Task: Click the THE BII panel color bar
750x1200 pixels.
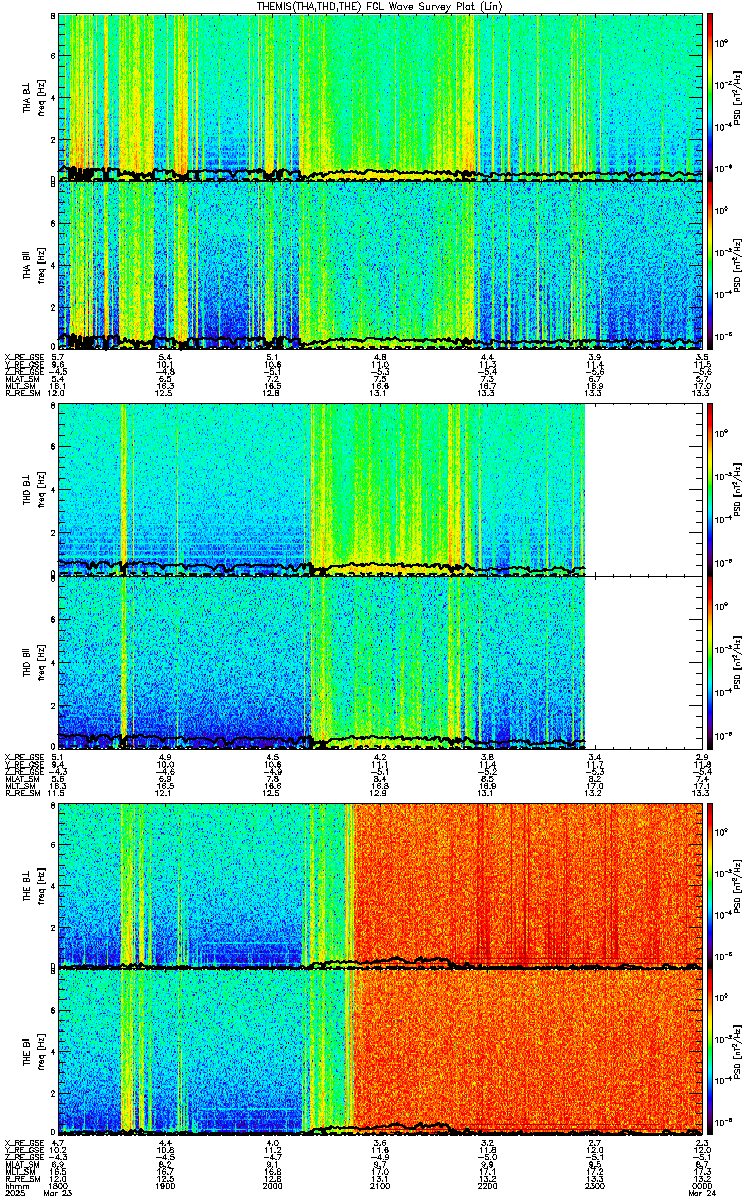Action: point(711,1050)
